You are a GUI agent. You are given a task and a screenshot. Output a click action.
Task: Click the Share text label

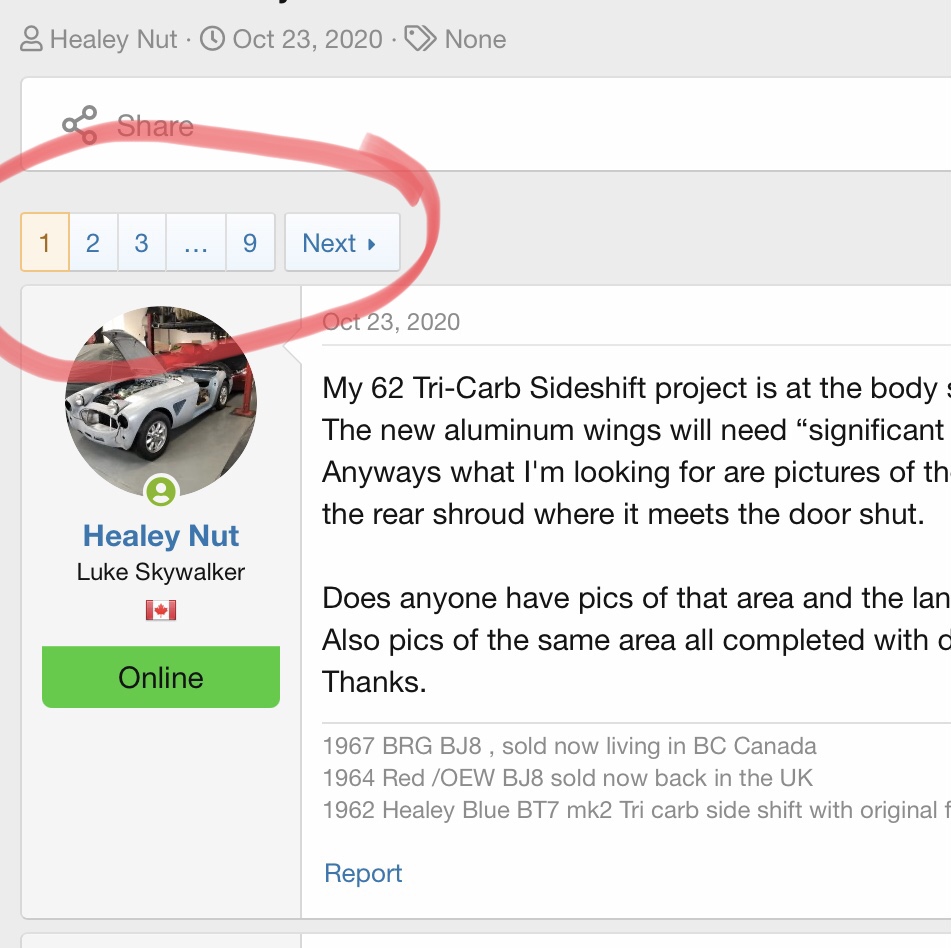tap(155, 126)
